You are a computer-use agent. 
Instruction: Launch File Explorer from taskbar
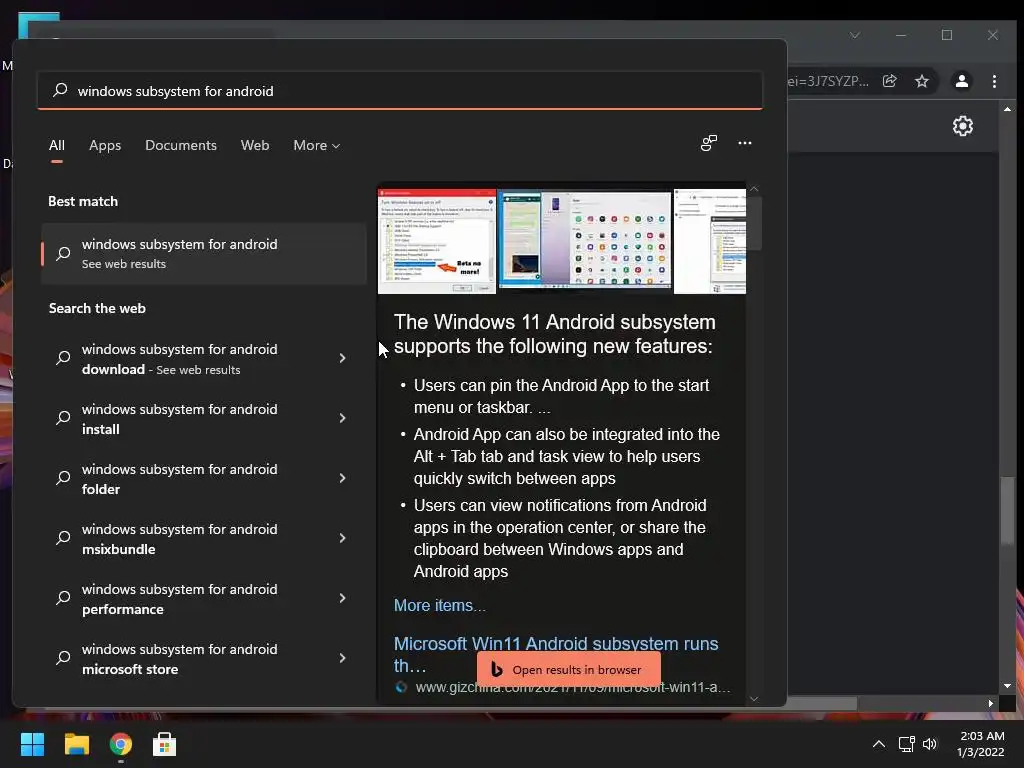76,744
